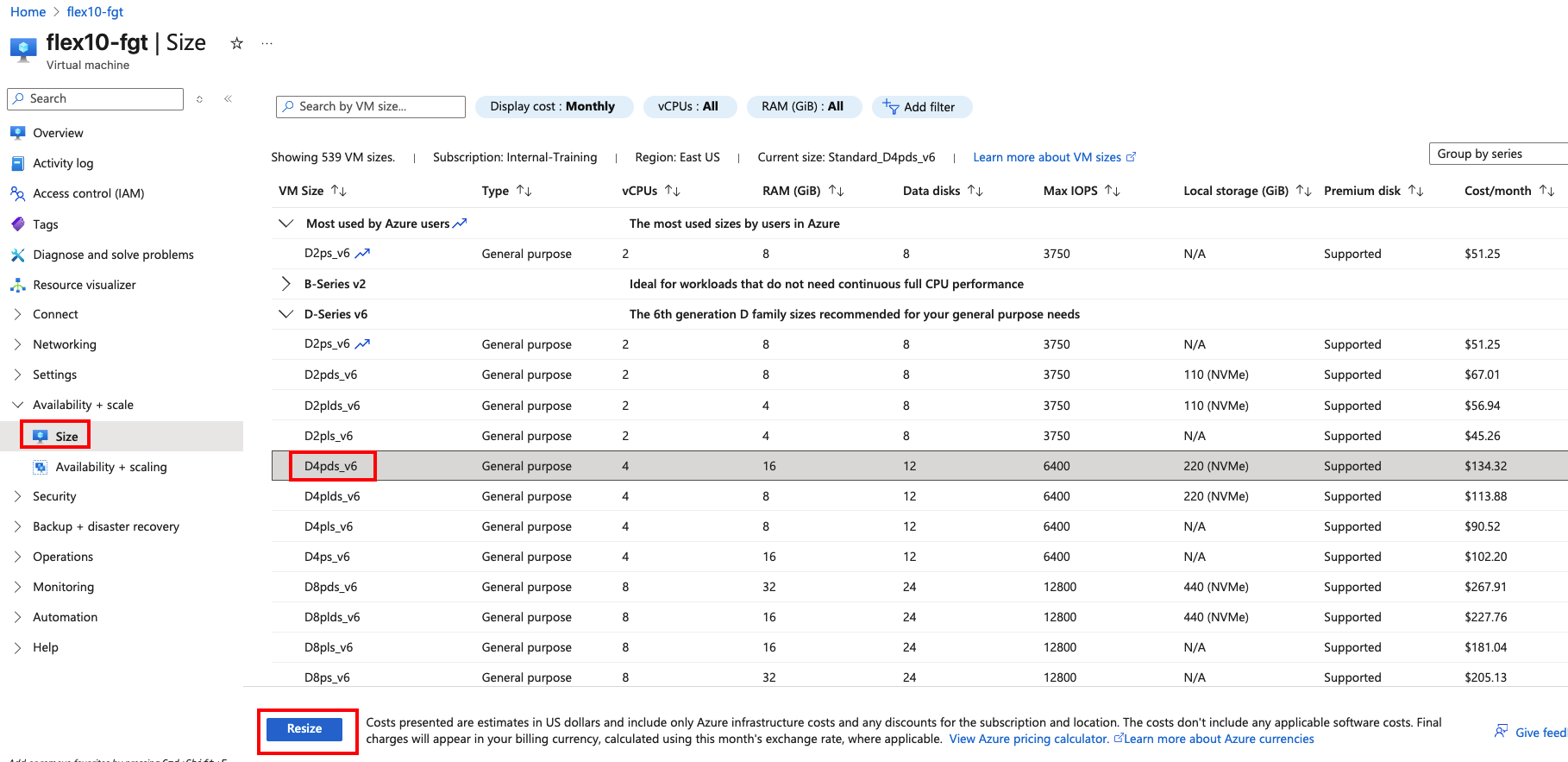
Task: Click the Availability + scaling icon
Action: pos(41,467)
